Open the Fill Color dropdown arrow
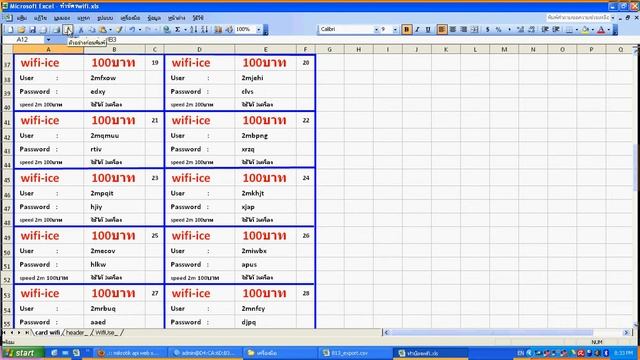The width and height of the screenshot is (640, 360). point(593,29)
